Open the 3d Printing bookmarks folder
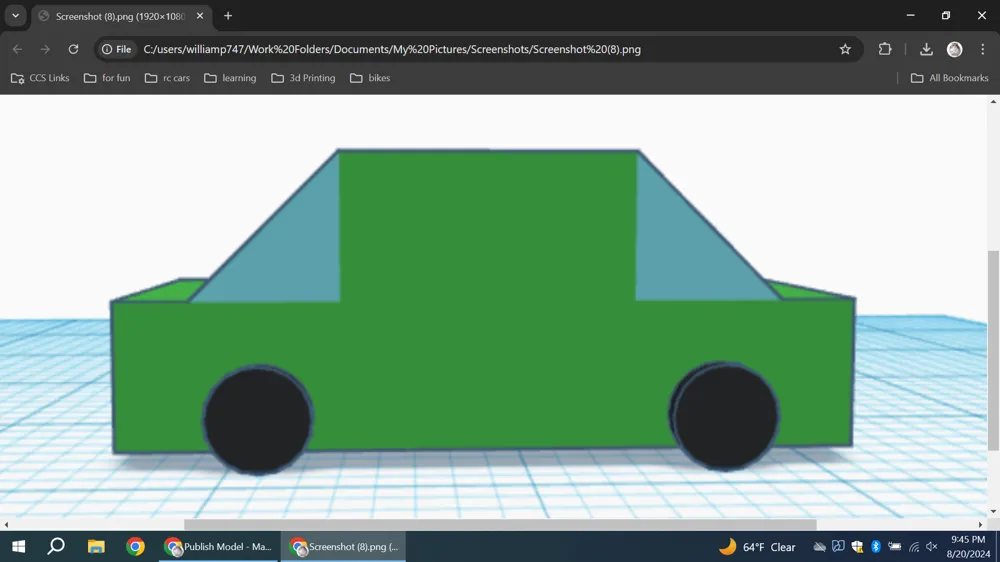This screenshot has height=562, width=1000. tap(303, 78)
